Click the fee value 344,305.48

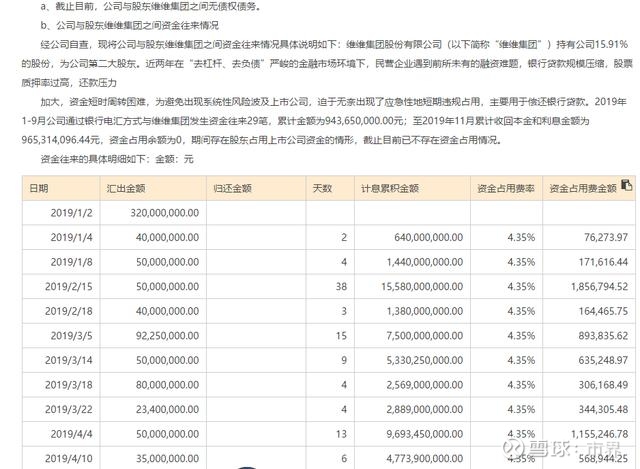[603, 409]
